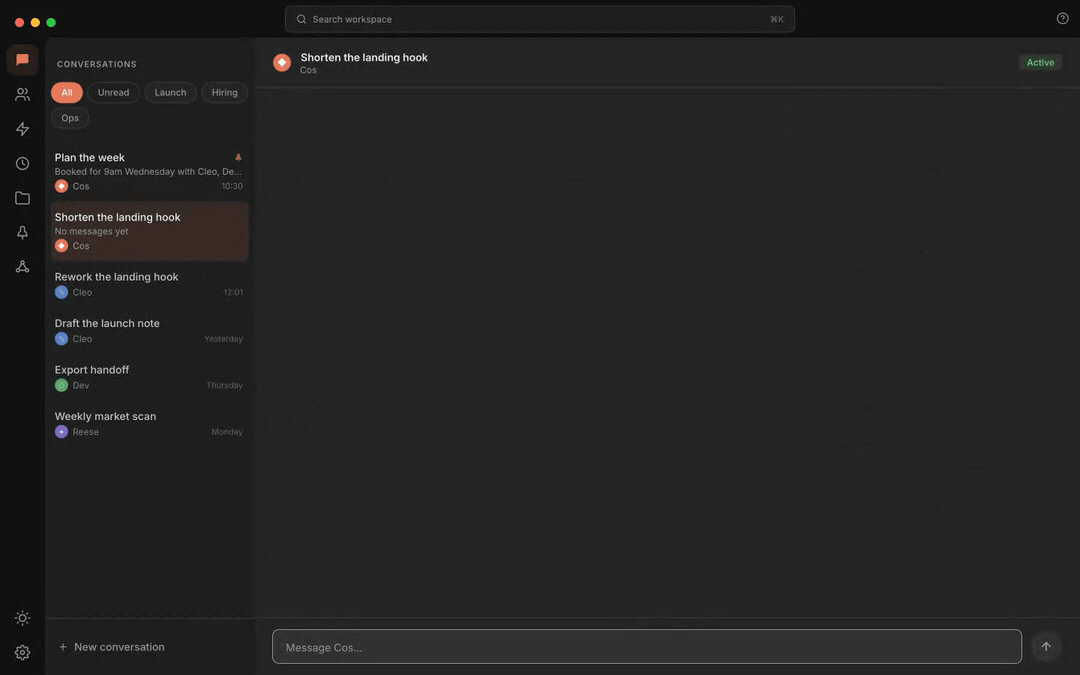Click the search magnifier icon
Viewport: 1080px width, 675px height.
coord(301,19)
